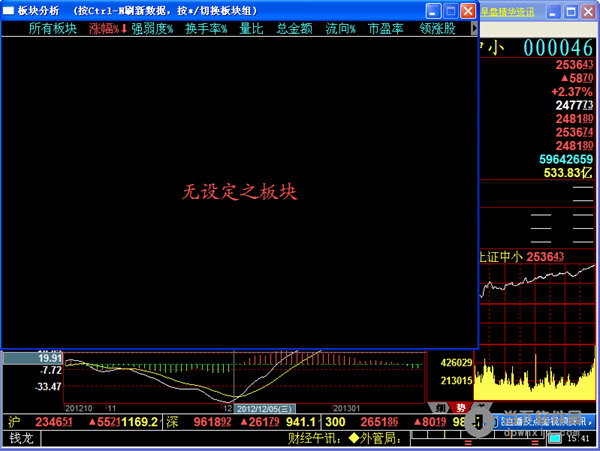Sort by 总金额 column header

pyautogui.click(x=294, y=29)
